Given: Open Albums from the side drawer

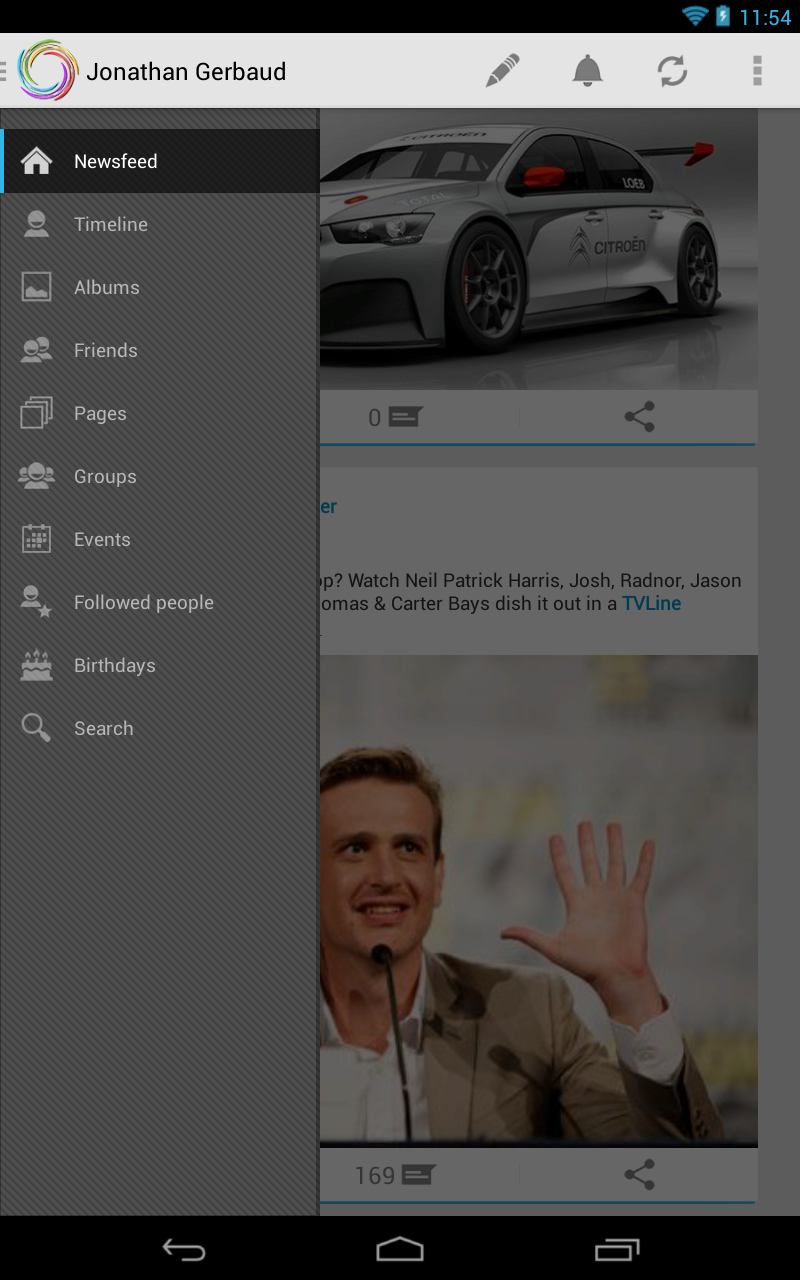Looking at the screenshot, I should click(160, 287).
